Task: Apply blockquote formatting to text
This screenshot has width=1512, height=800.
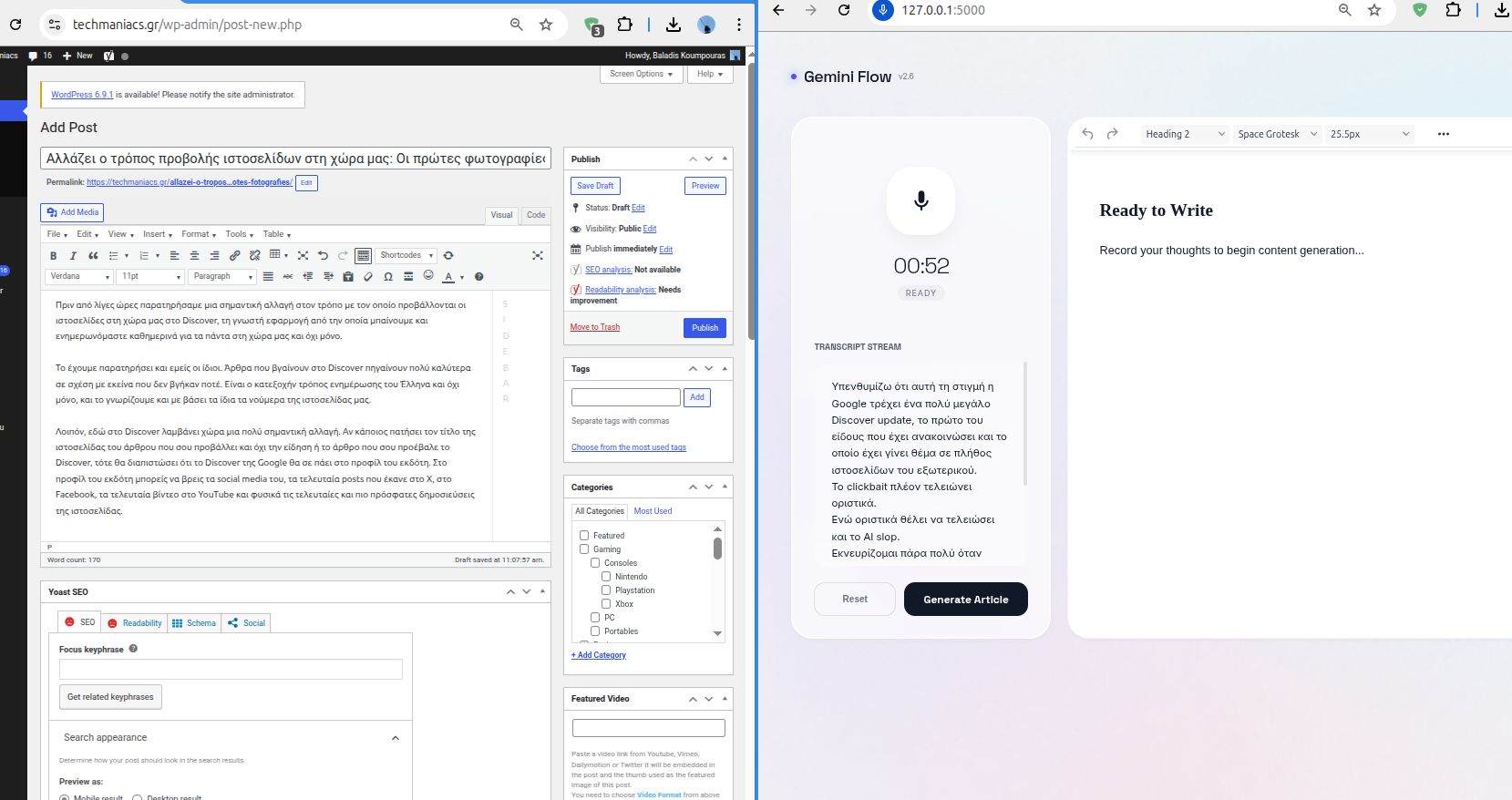Action: click(x=93, y=256)
